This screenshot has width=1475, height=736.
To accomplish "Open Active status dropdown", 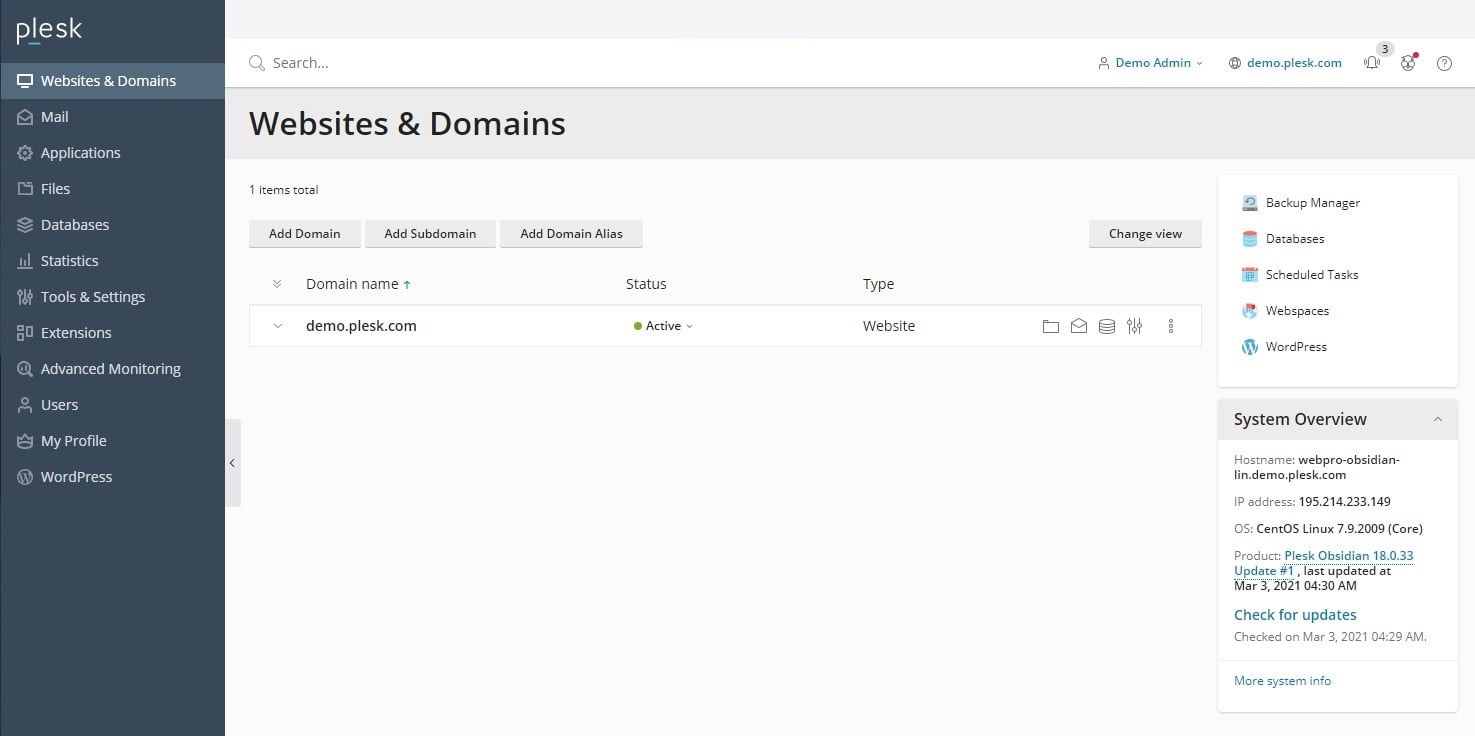I will (663, 326).
